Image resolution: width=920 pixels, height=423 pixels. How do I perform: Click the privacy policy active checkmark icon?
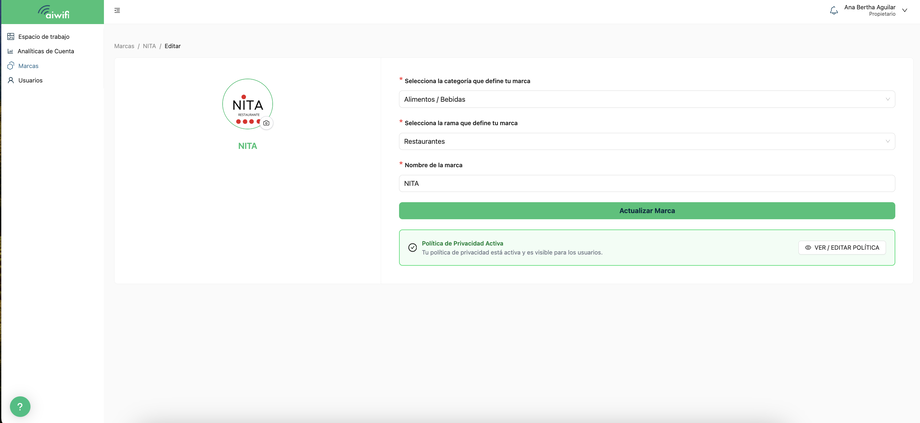pos(412,248)
